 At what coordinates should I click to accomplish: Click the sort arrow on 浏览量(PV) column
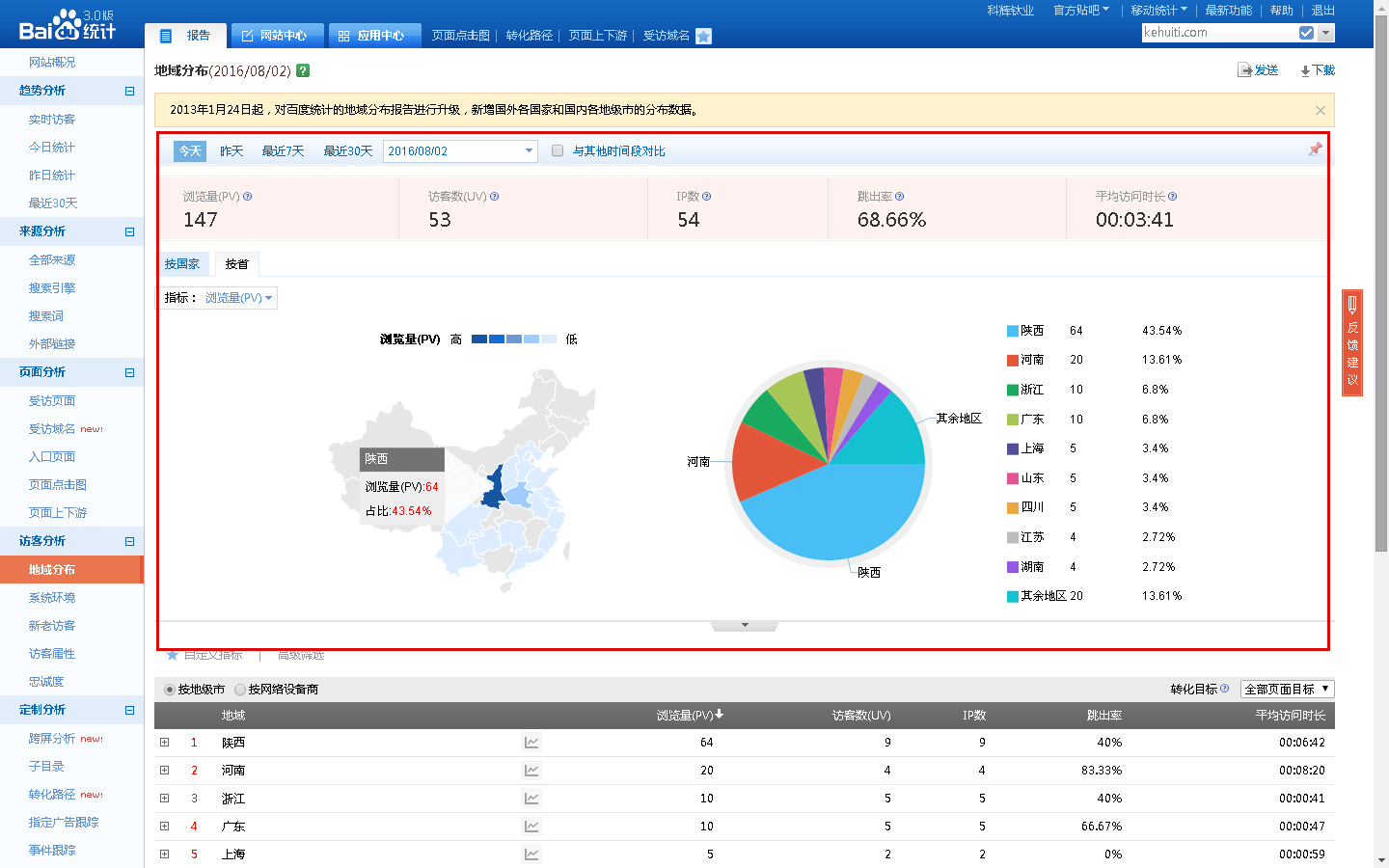[720, 715]
